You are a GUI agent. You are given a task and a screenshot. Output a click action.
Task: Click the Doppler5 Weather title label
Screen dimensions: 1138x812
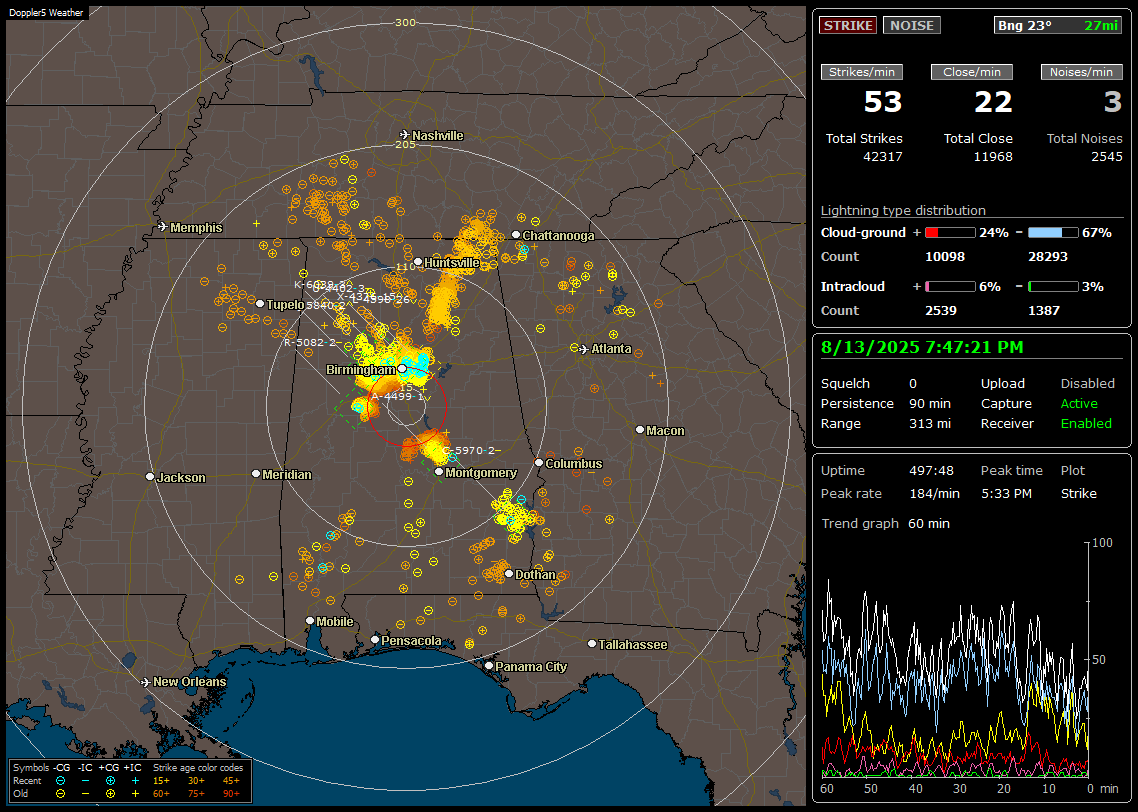tap(46, 12)
